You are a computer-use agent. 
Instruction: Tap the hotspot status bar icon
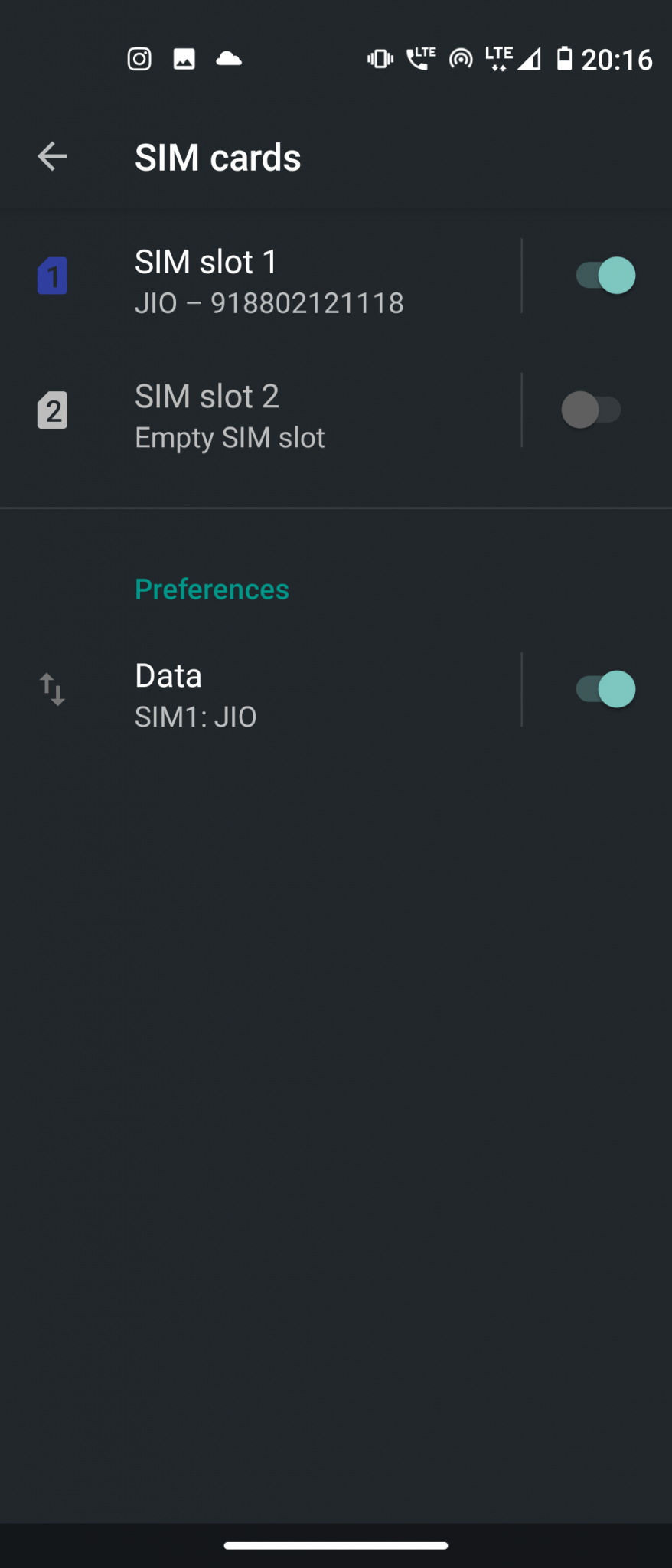pyautogui.click(x=461, y=59)
